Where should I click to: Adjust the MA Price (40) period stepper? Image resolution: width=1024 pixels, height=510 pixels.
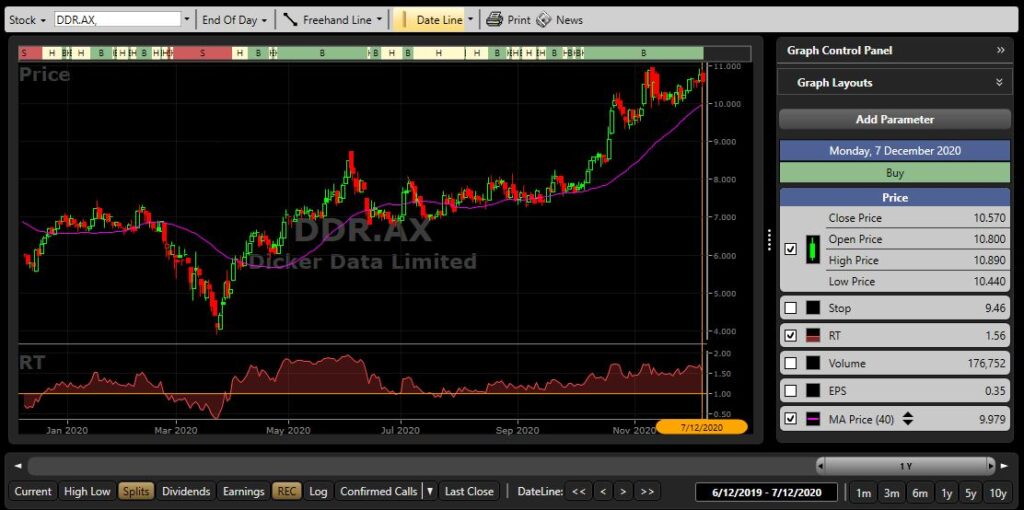click(x=907, y=419)
